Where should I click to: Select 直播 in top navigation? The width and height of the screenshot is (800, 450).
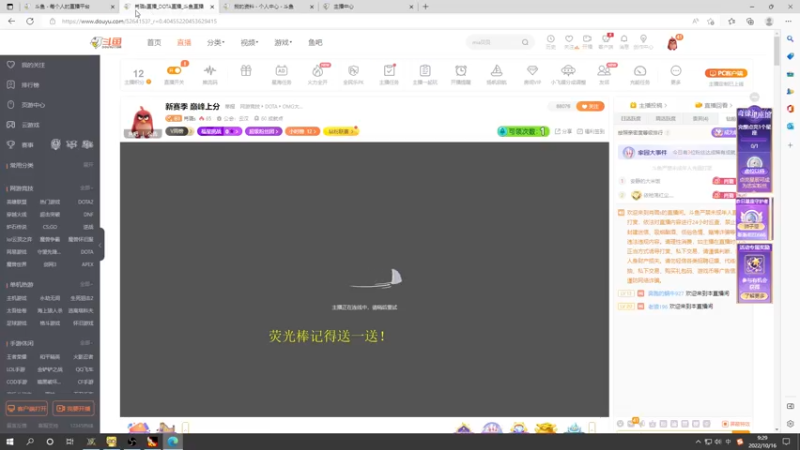tap(184, 42)
